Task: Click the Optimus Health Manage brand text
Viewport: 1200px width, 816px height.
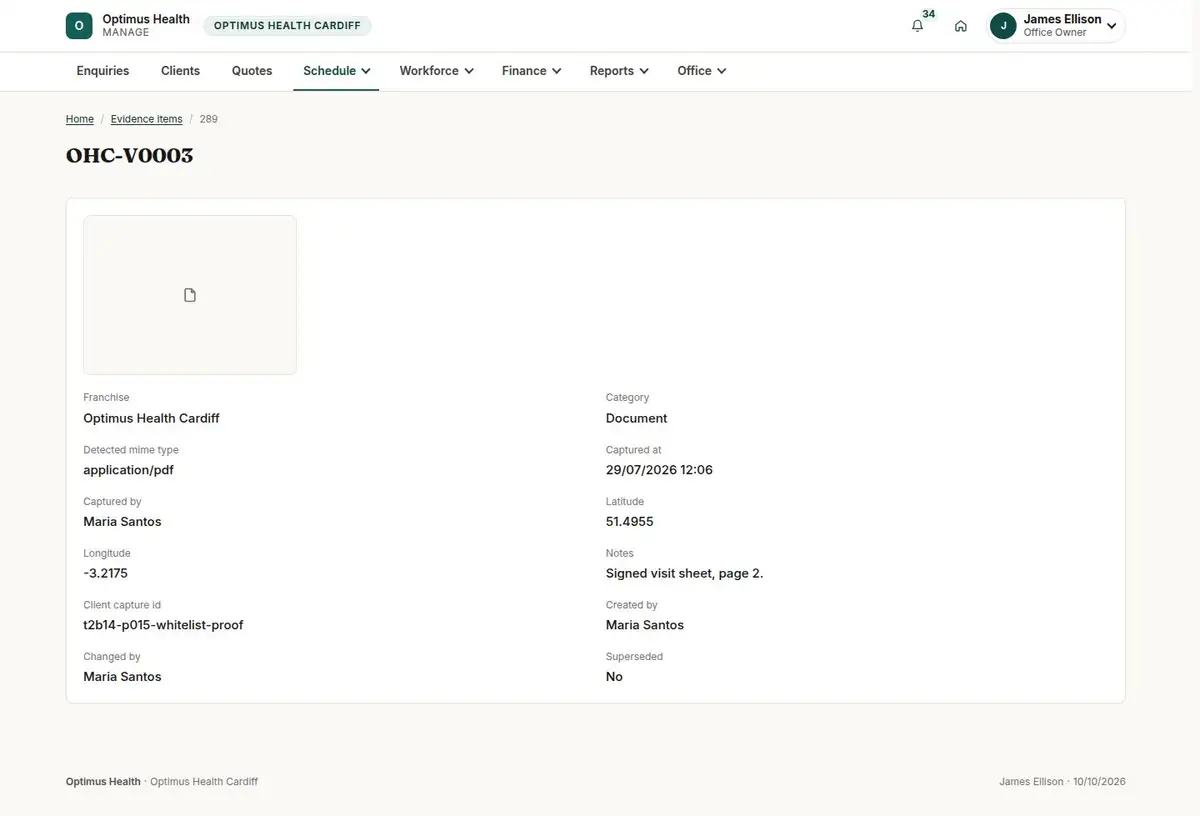Action: [146, 26]
